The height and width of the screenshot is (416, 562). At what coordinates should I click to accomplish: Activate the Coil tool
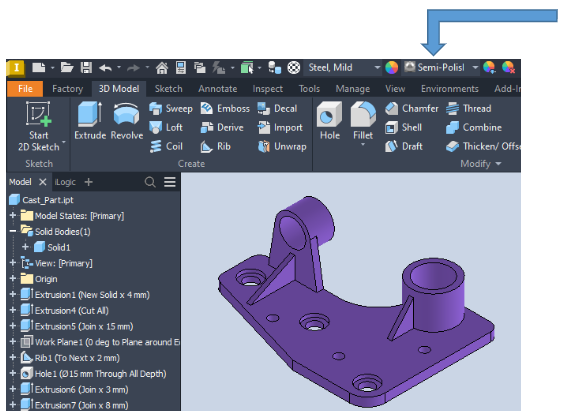coord(166,147)
